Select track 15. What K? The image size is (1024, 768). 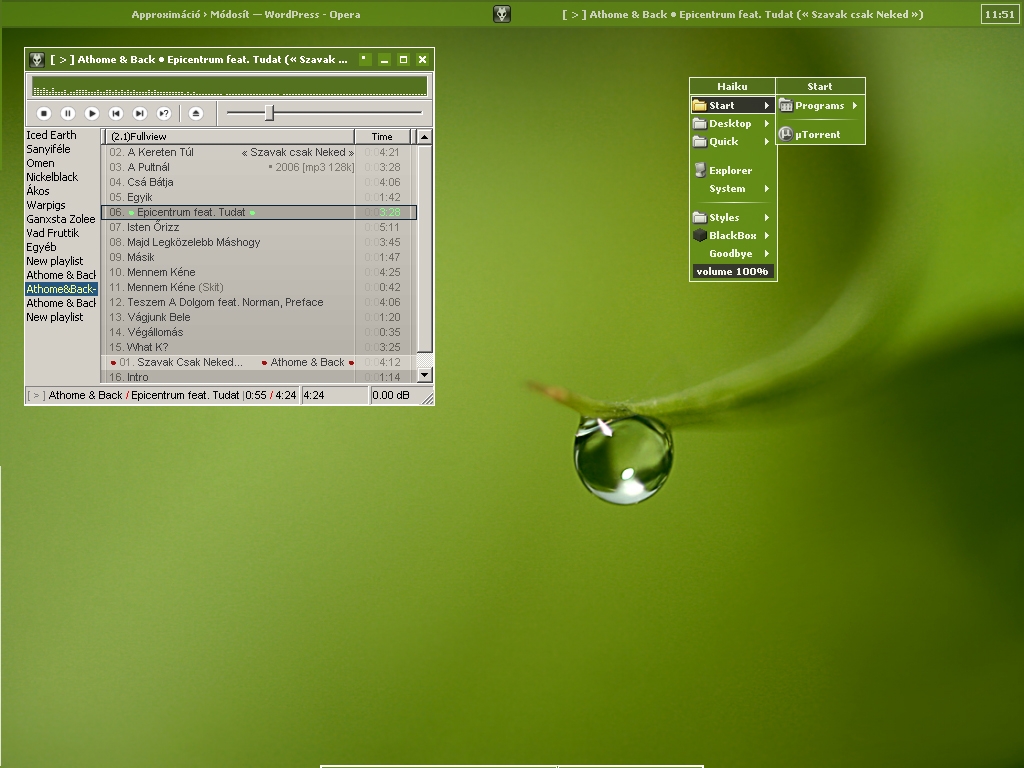[x=259, y=347]
